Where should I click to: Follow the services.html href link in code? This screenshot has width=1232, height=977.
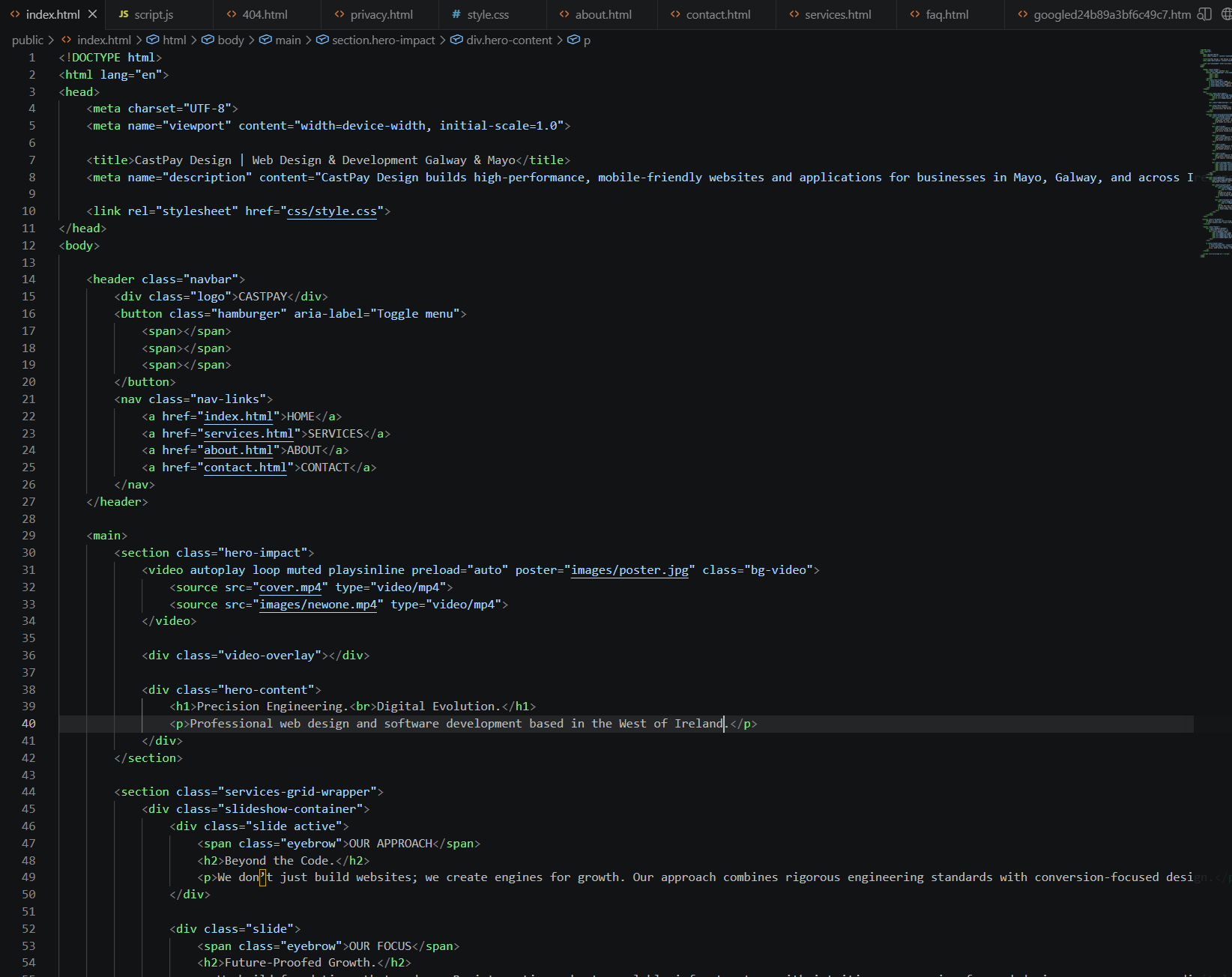[x=249, y=434]
